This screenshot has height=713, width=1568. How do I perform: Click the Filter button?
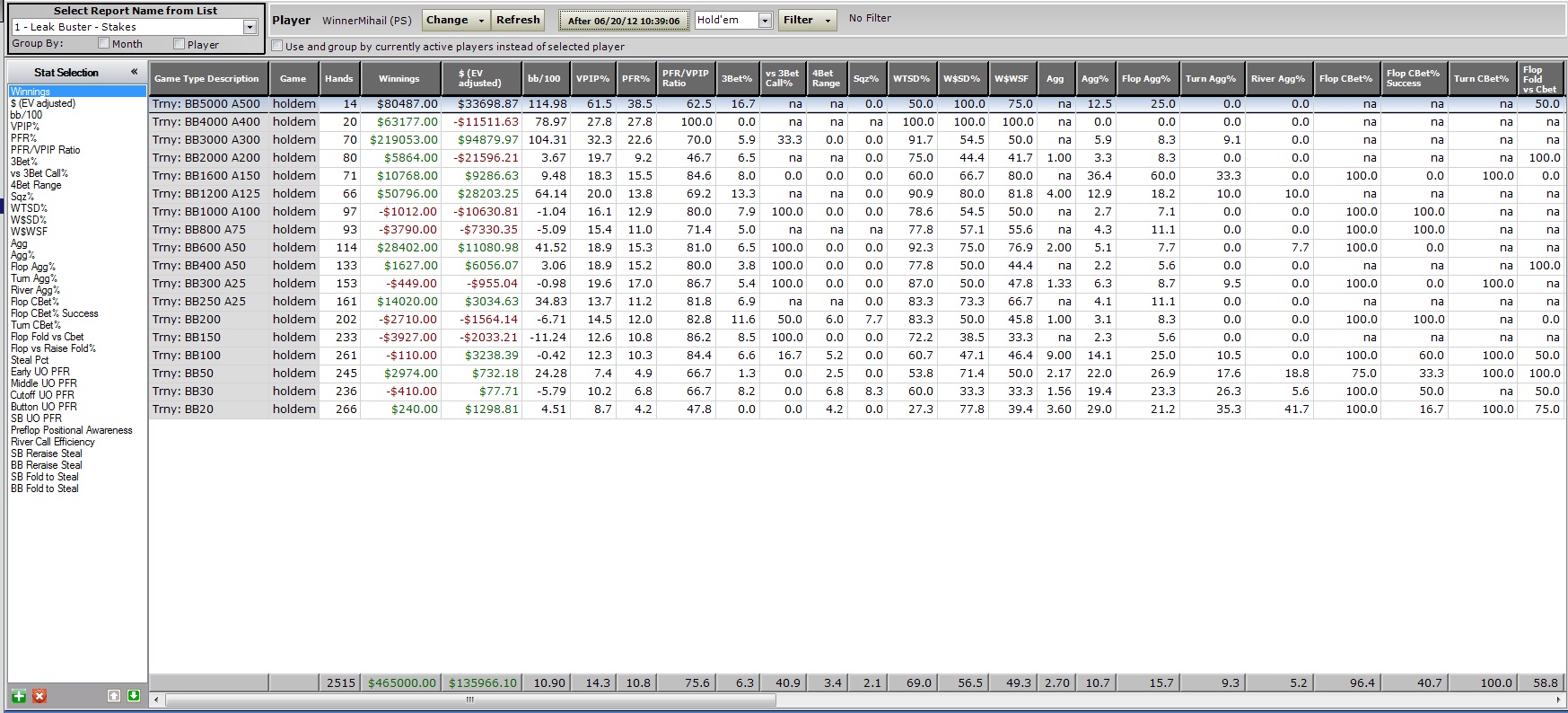pos(798,20)
